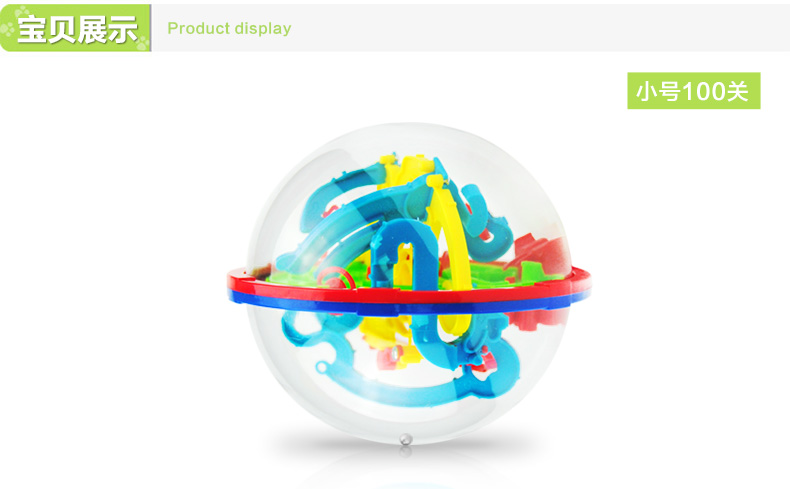Click the faint paw print icon on the badge's right edge

click(x=143, y=43)
